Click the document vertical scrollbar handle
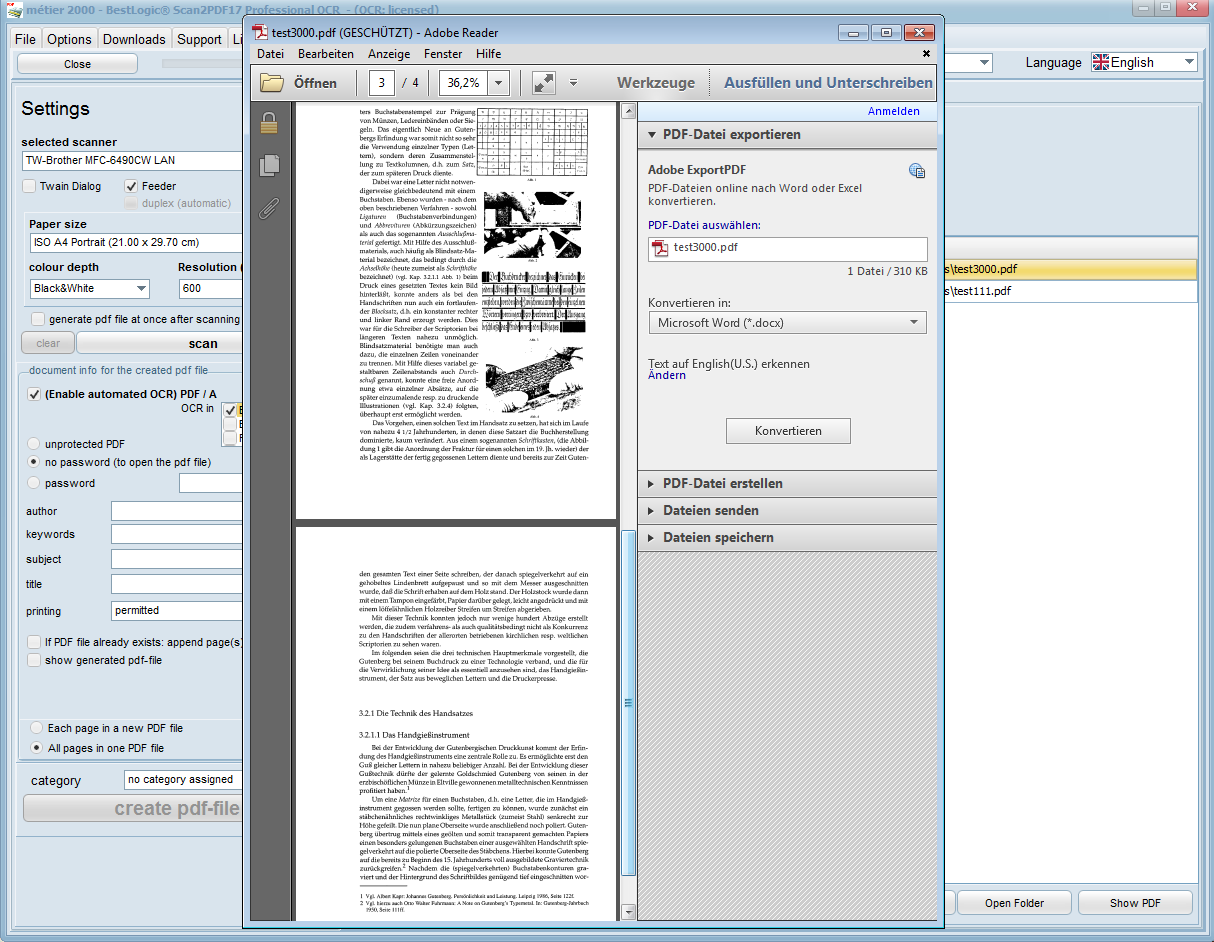The image size is (1214, 942). pos(628,702)
